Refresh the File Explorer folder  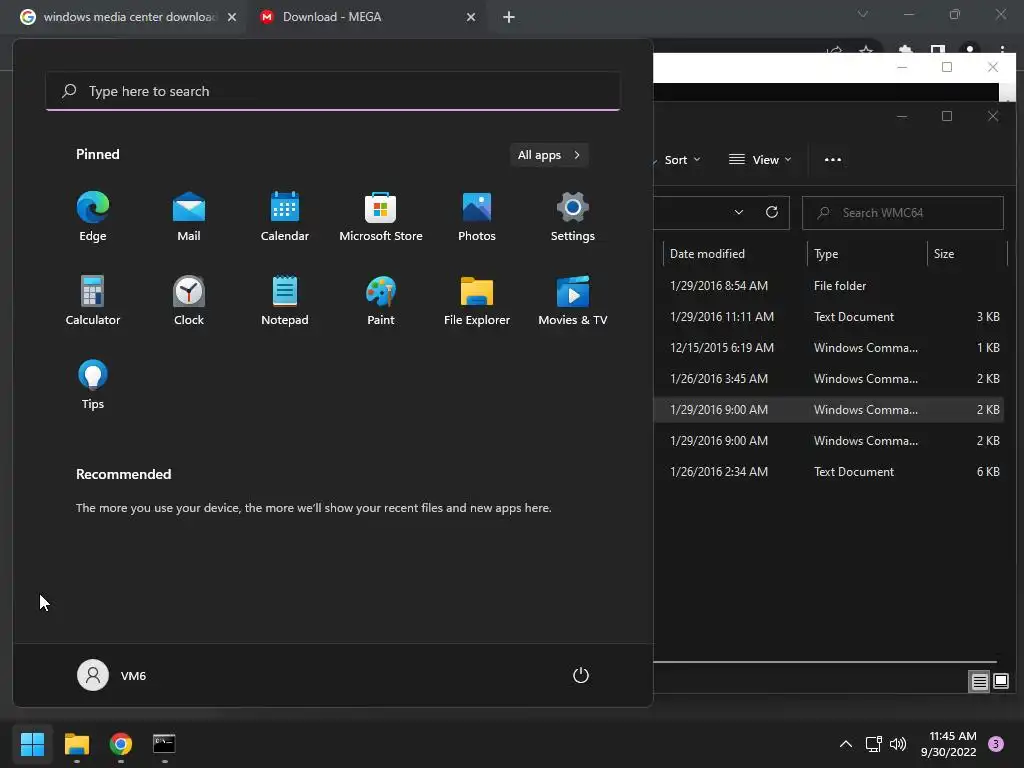(772, 212)
